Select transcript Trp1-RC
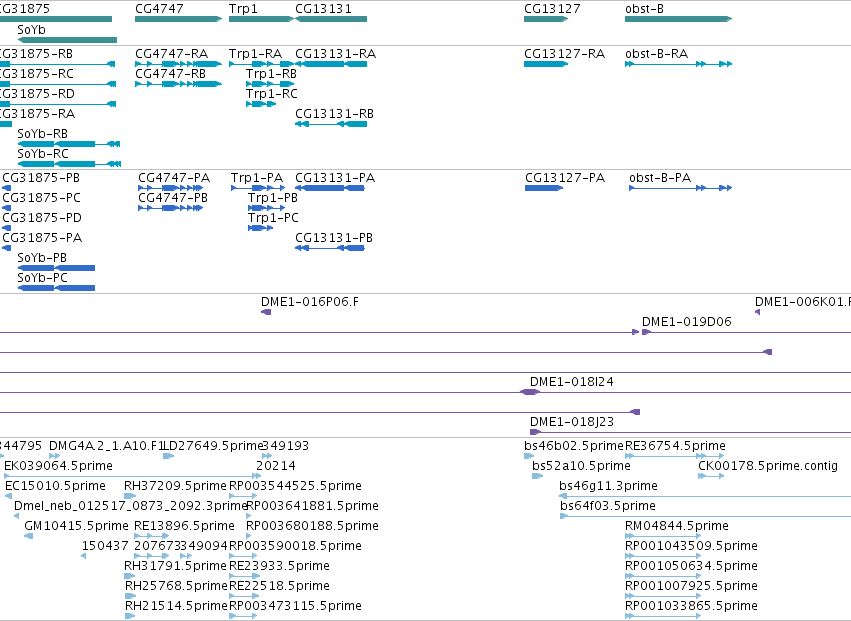Image resolution: width=851 pixels, height=621 pixels. tap(261, 104)
